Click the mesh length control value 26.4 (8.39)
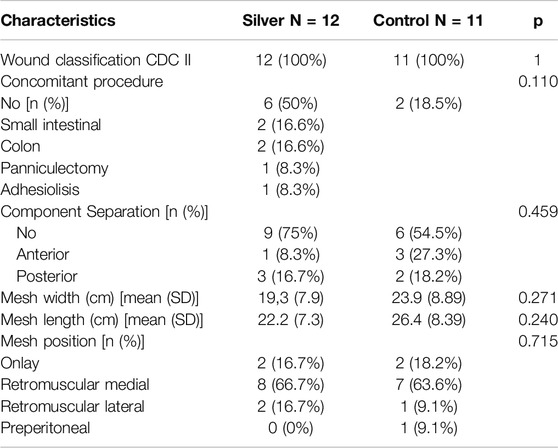558x448 pixels. (x=428, y=320)
